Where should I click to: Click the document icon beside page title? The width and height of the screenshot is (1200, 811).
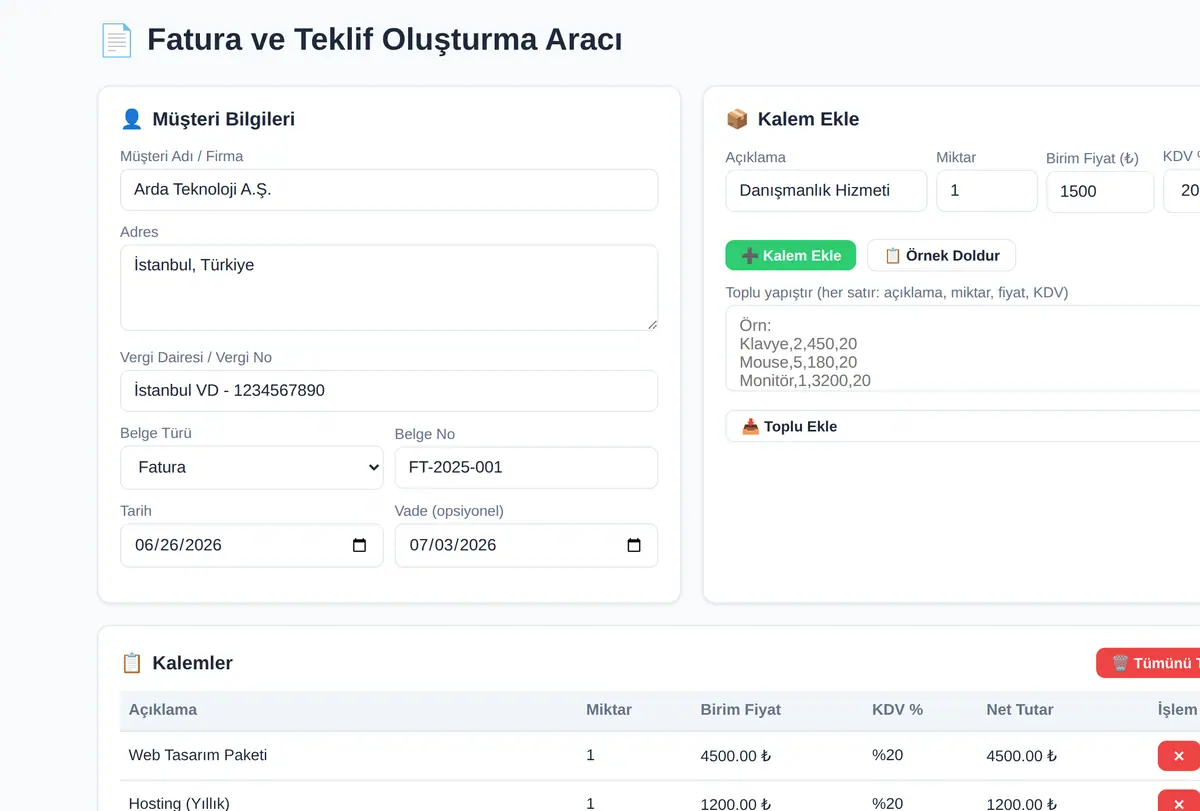point(116,40)
